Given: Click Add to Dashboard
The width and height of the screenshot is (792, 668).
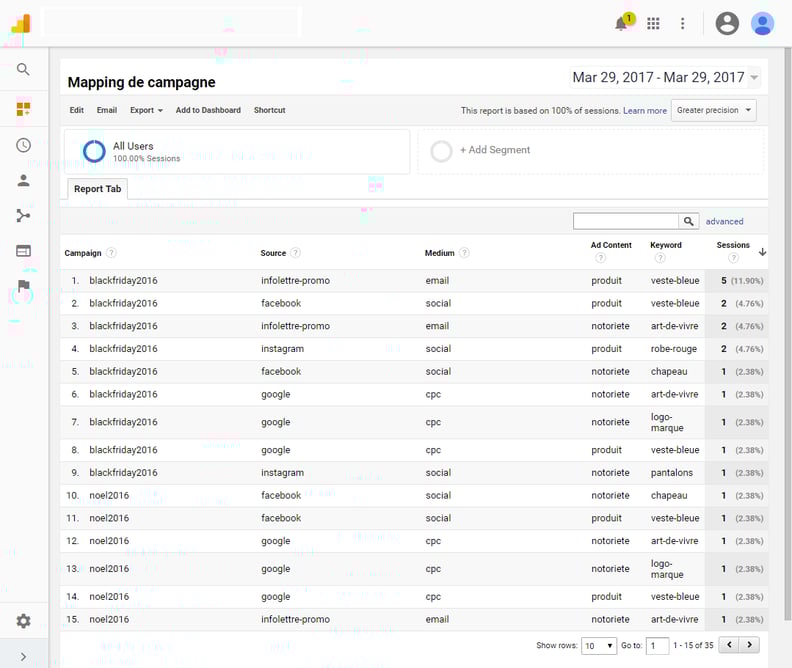Looking at the screenshot, I should [x=208, y=110].
